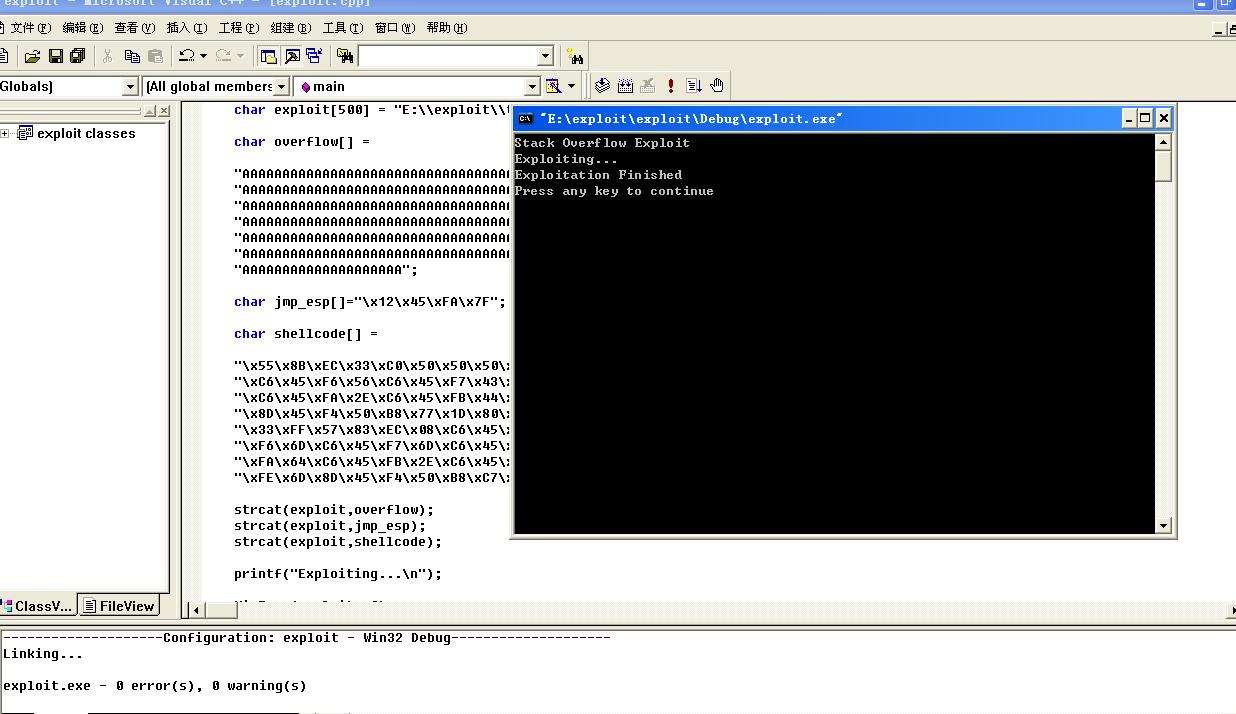Click the Build icon in the build toolbar
Image resolution: width=1236 pixels, height=714 pixels.
(x=625, y=86)
